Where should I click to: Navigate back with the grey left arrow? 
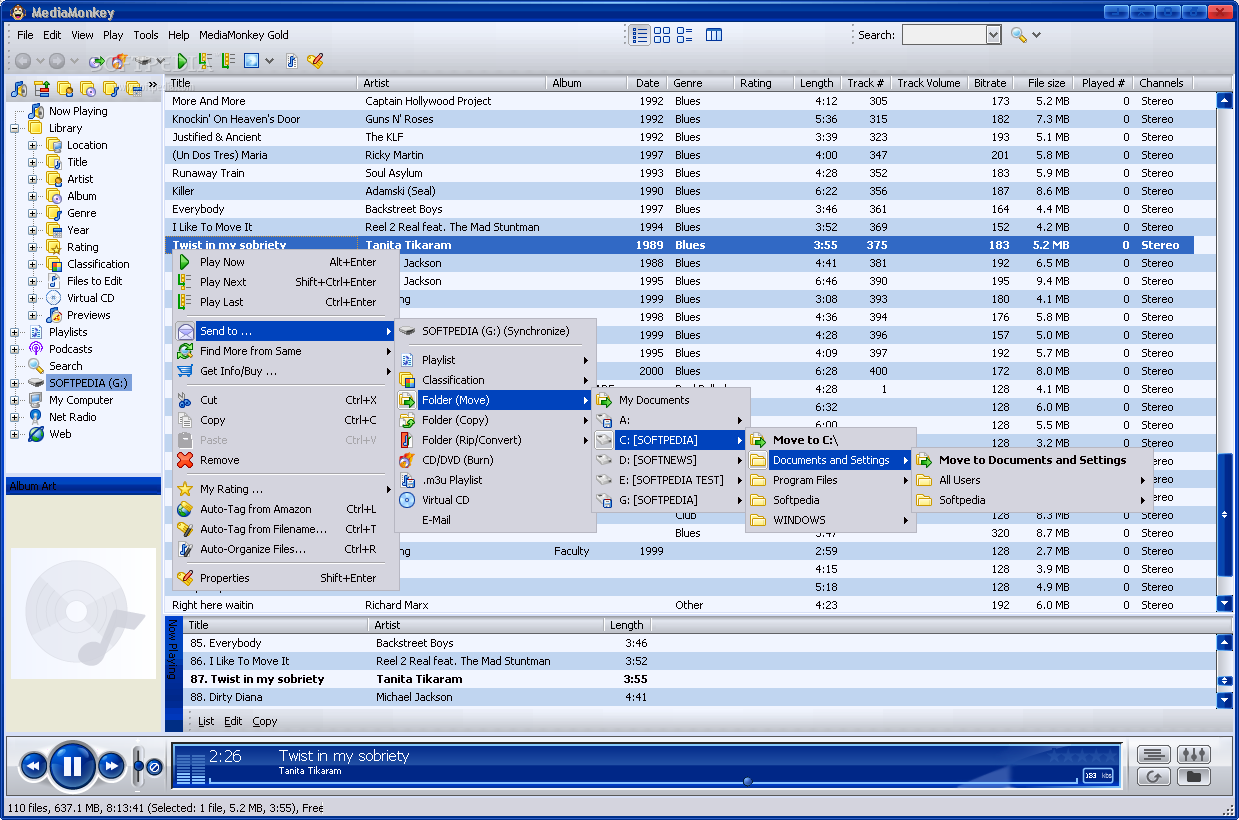tap(23, 61)
